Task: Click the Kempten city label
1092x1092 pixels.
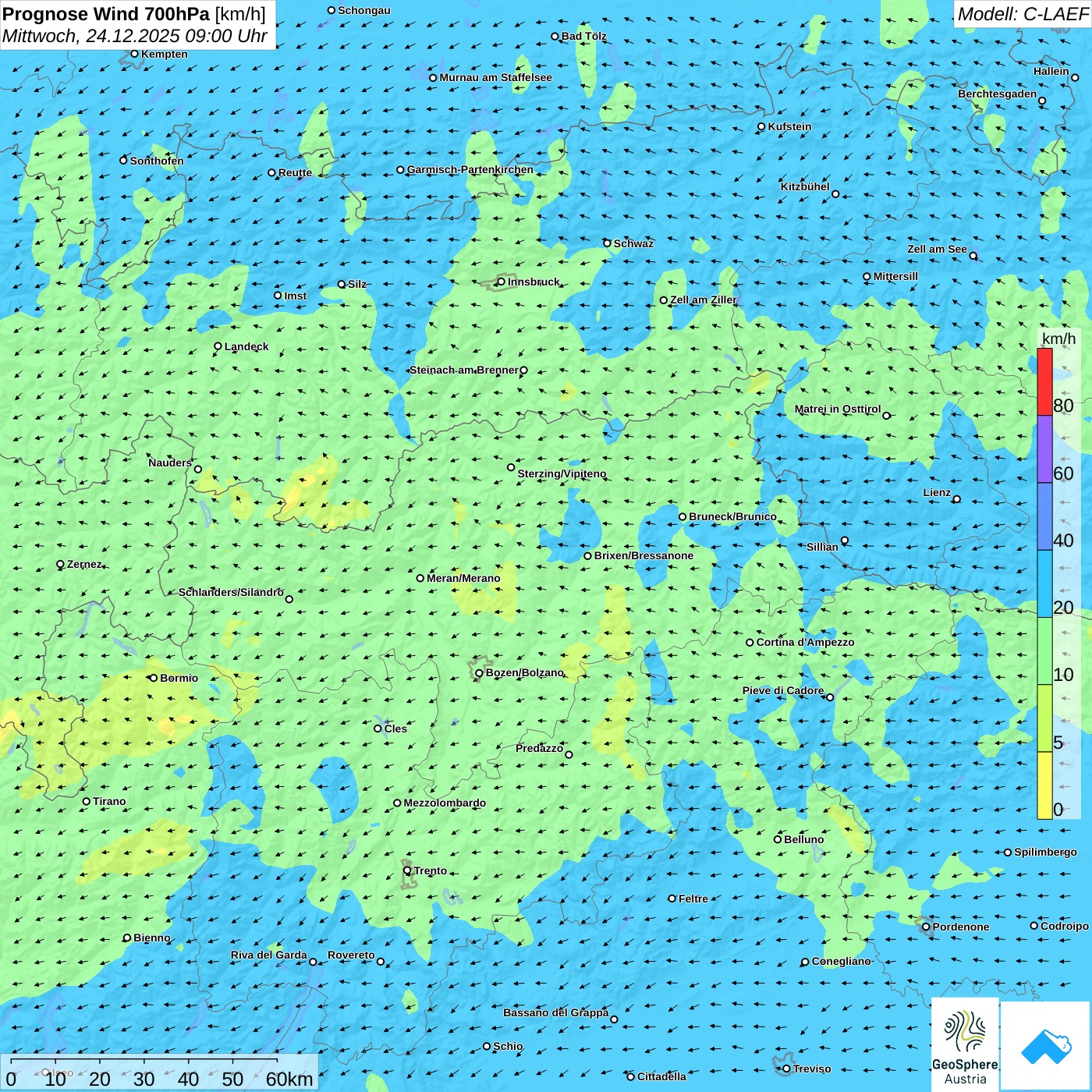Action: pyautogui.click(x=164, y=54)
